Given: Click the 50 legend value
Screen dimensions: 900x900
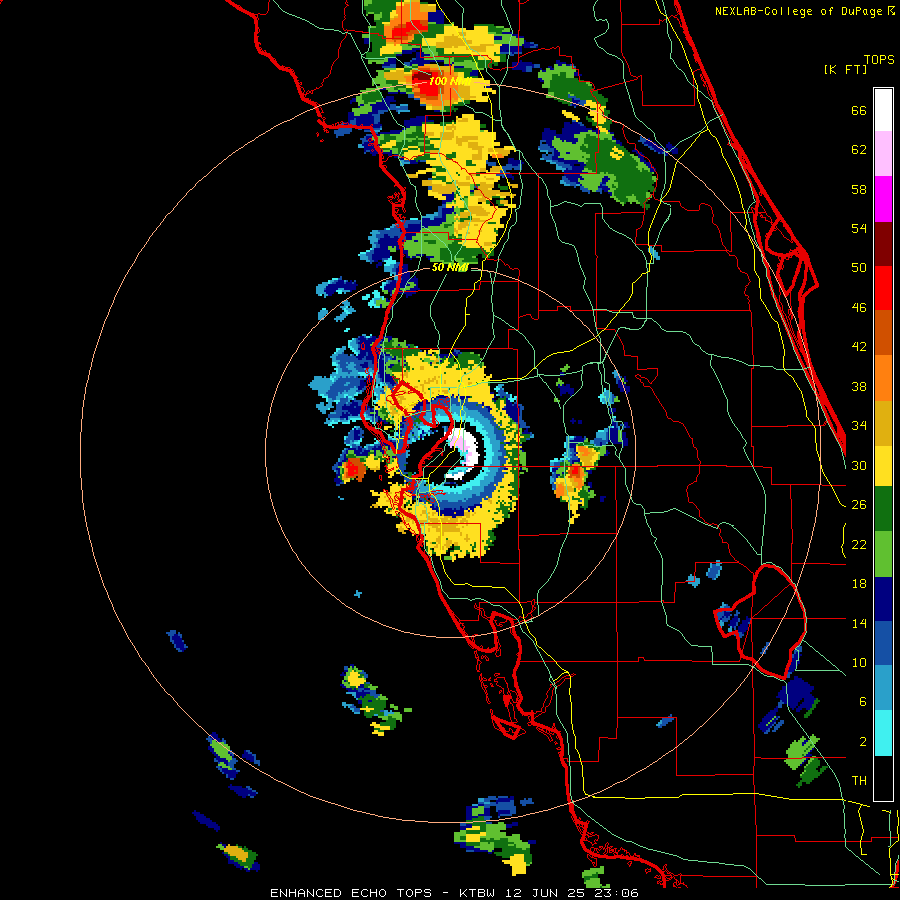Looking at the screenshot, I should [x=859, y=268].
